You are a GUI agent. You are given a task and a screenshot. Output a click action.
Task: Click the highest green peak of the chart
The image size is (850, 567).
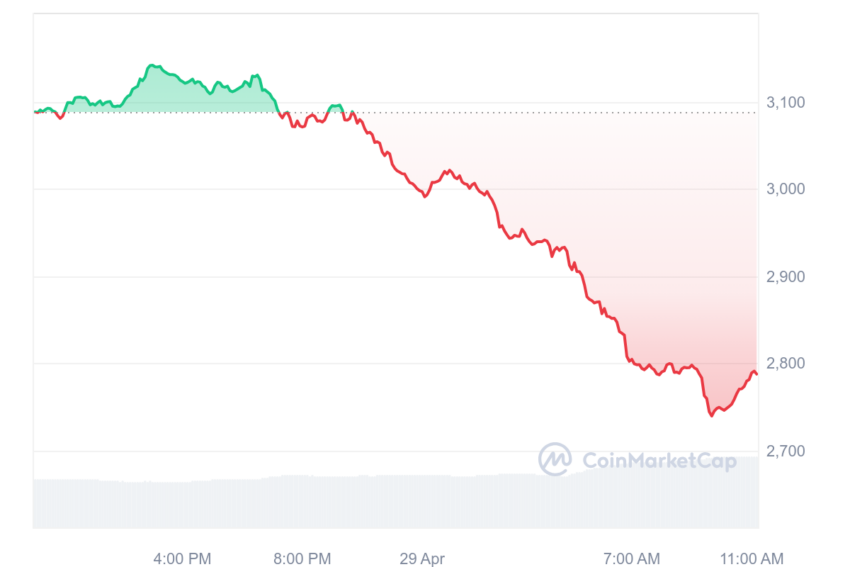coord(153,66)
